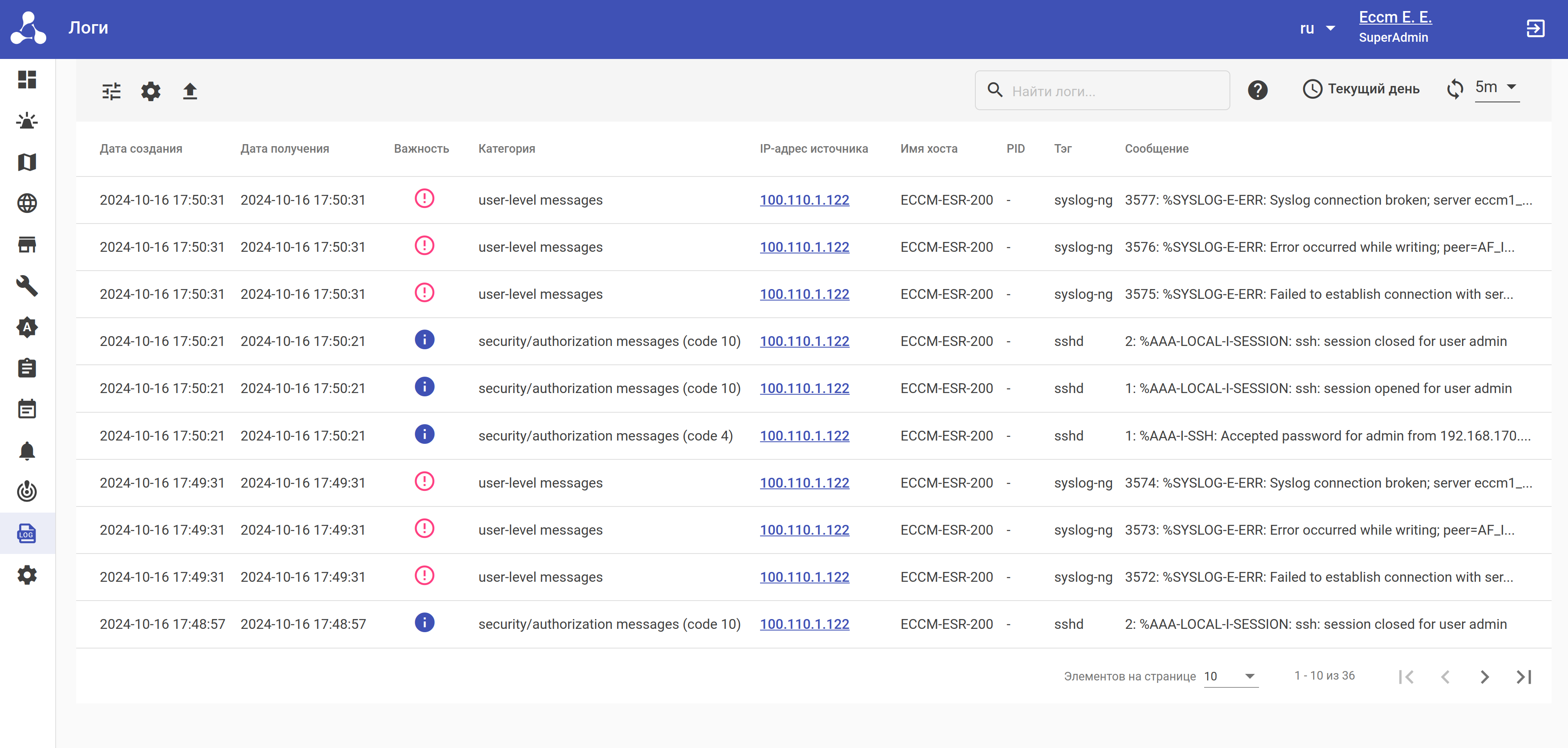Image resolution: width=1568 pixels, height=748 pixels.
Task: Click the auto-refresh circular arrows icon
Action: coord(1455,89)
